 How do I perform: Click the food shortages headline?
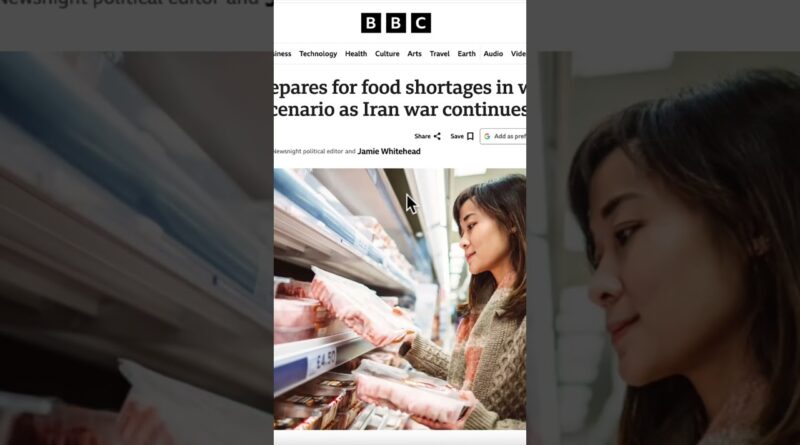click(x=400, y=98)
